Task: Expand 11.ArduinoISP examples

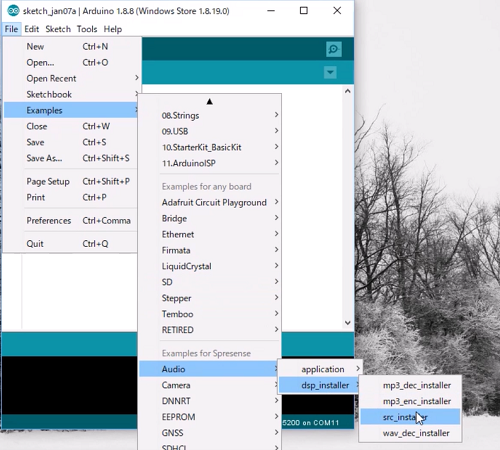Action: pos(210,163)
